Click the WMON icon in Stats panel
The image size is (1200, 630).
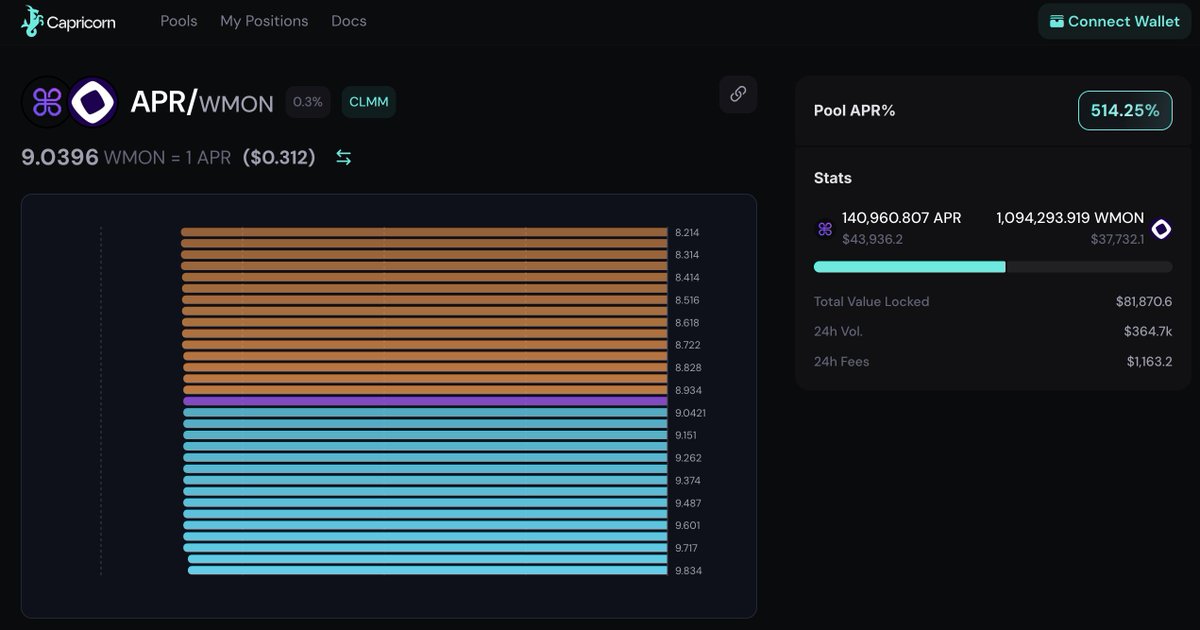[x=1161, y=229]
